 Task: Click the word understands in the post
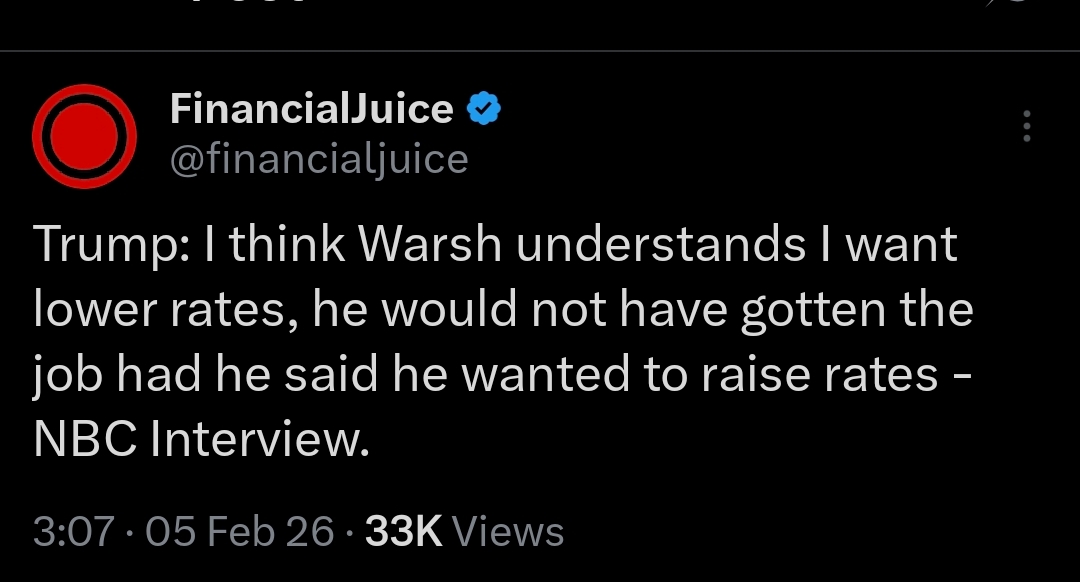(x=660, y=245)
